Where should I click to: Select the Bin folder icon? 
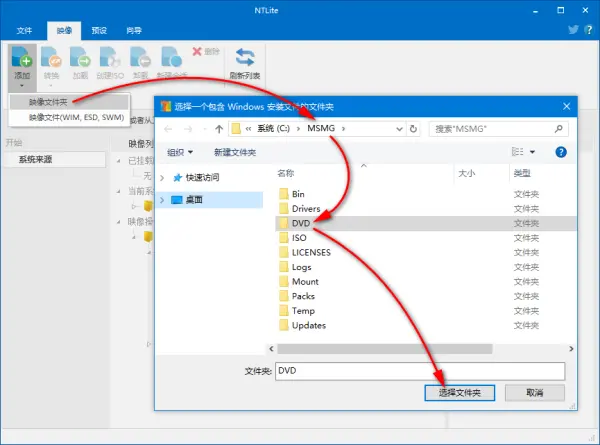tap(284, 194)
